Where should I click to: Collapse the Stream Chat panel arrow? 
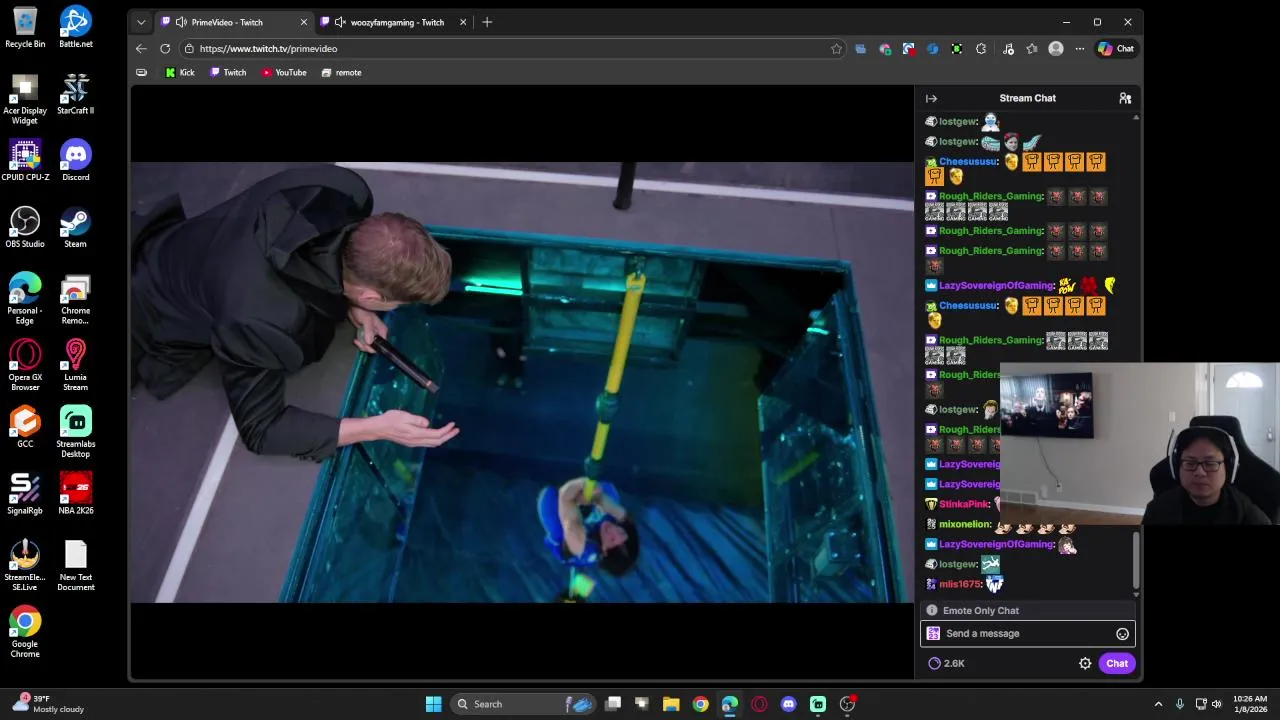click(931, 98)
